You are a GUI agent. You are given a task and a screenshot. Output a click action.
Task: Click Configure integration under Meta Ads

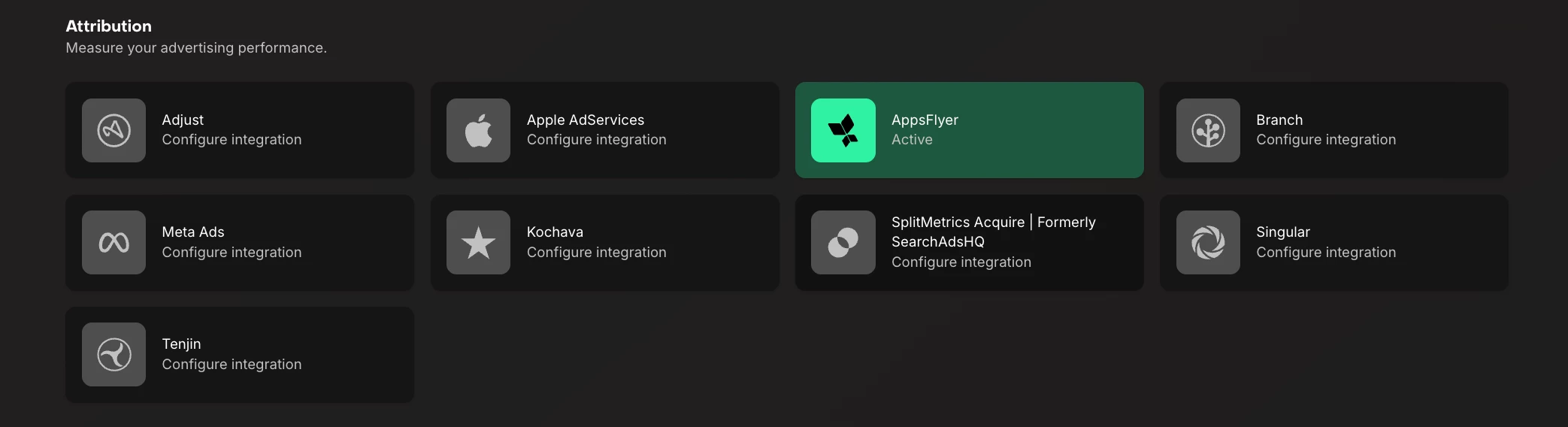232,253
